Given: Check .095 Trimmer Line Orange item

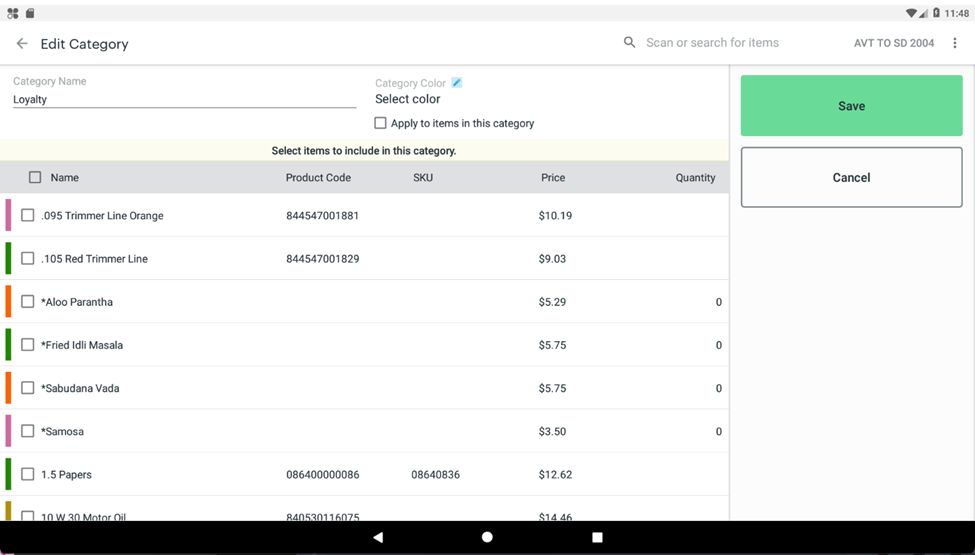Looking at the screenshot, I should [x=27, y=215].
